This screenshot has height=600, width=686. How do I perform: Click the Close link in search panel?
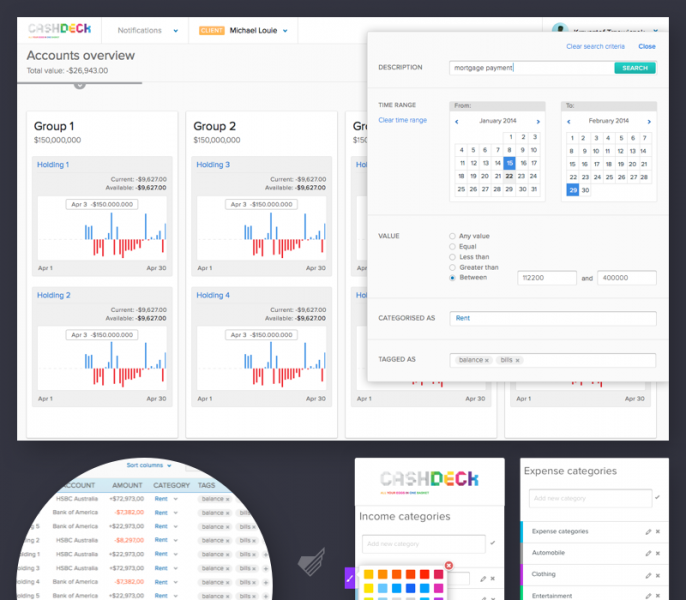647,46
